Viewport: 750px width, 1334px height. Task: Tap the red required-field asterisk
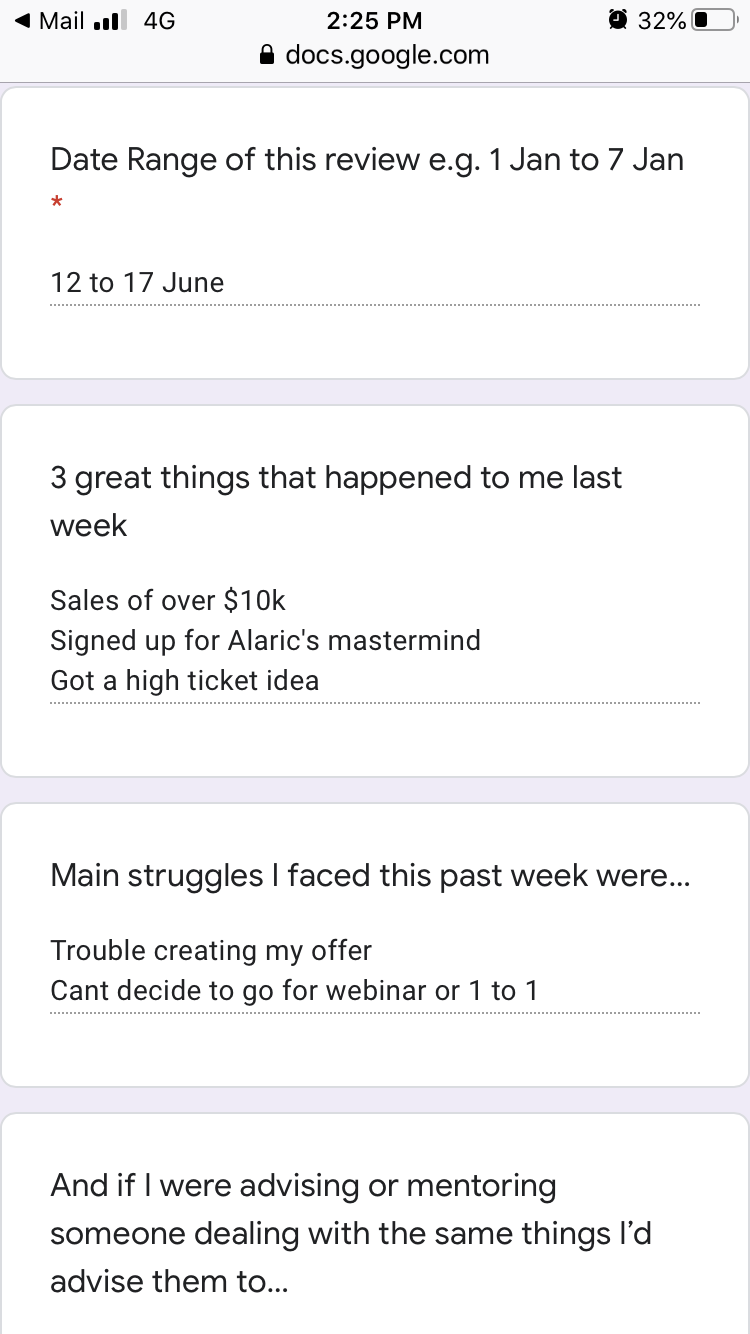click(x=57, y=204)
